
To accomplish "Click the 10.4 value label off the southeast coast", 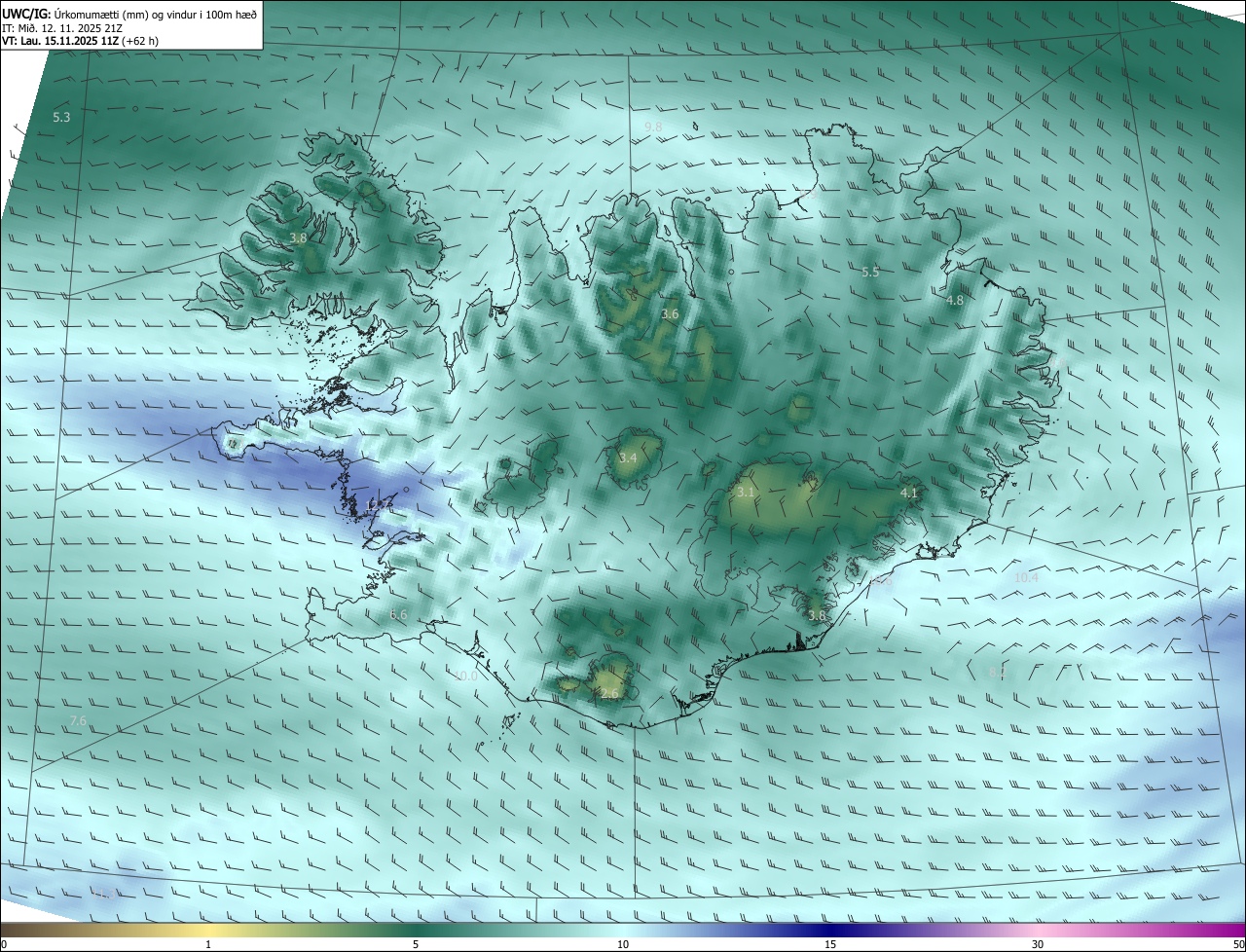I will tap(1026, 577).
